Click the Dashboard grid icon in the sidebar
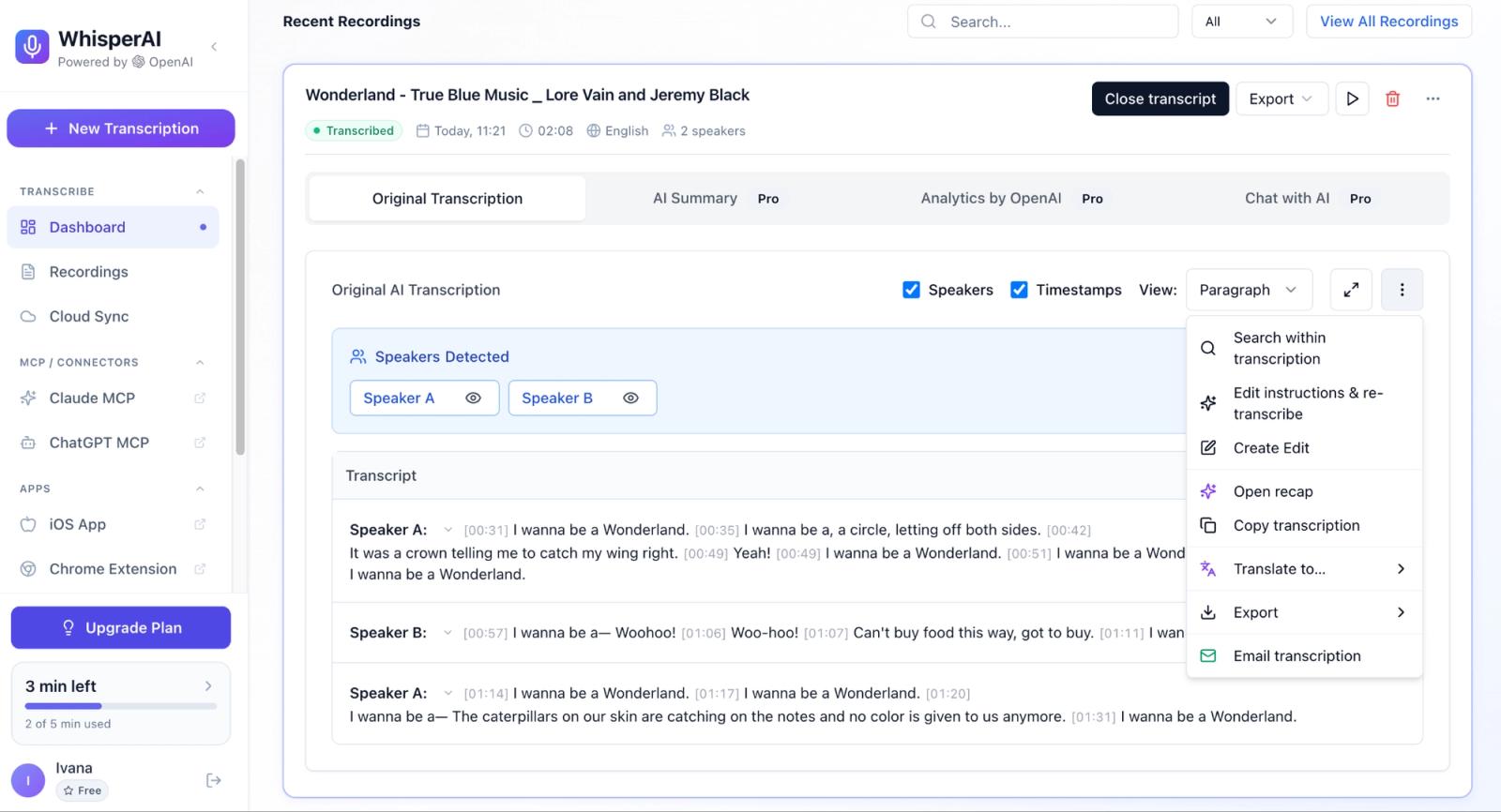This screenshot has width=1501, height=812. point(28,227)
